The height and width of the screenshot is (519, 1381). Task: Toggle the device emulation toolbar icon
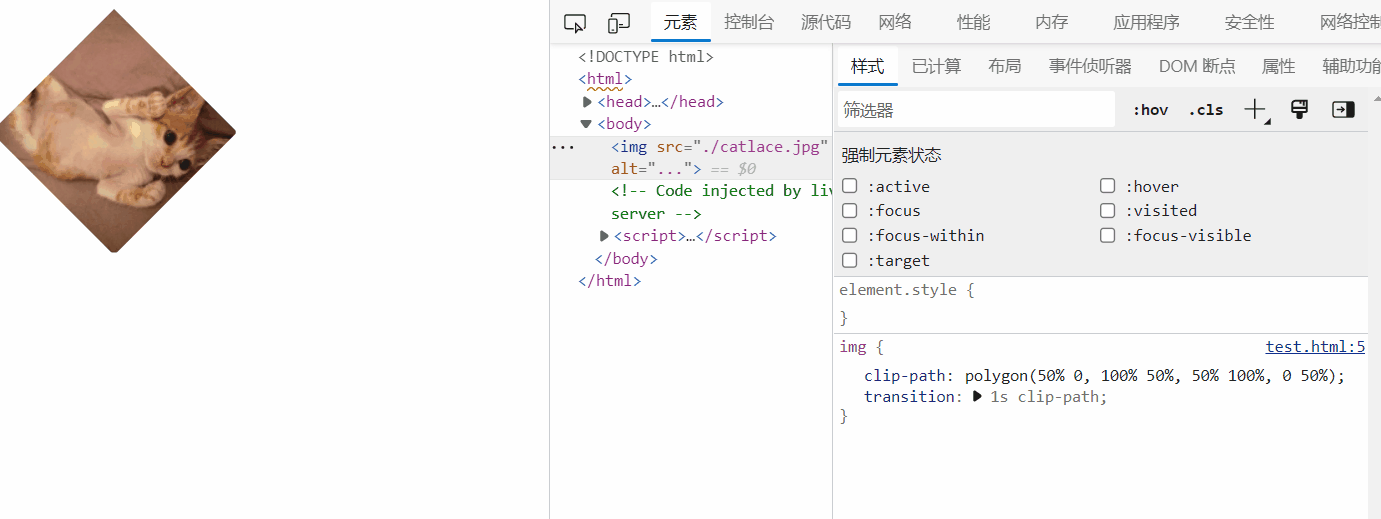point(619,23)
